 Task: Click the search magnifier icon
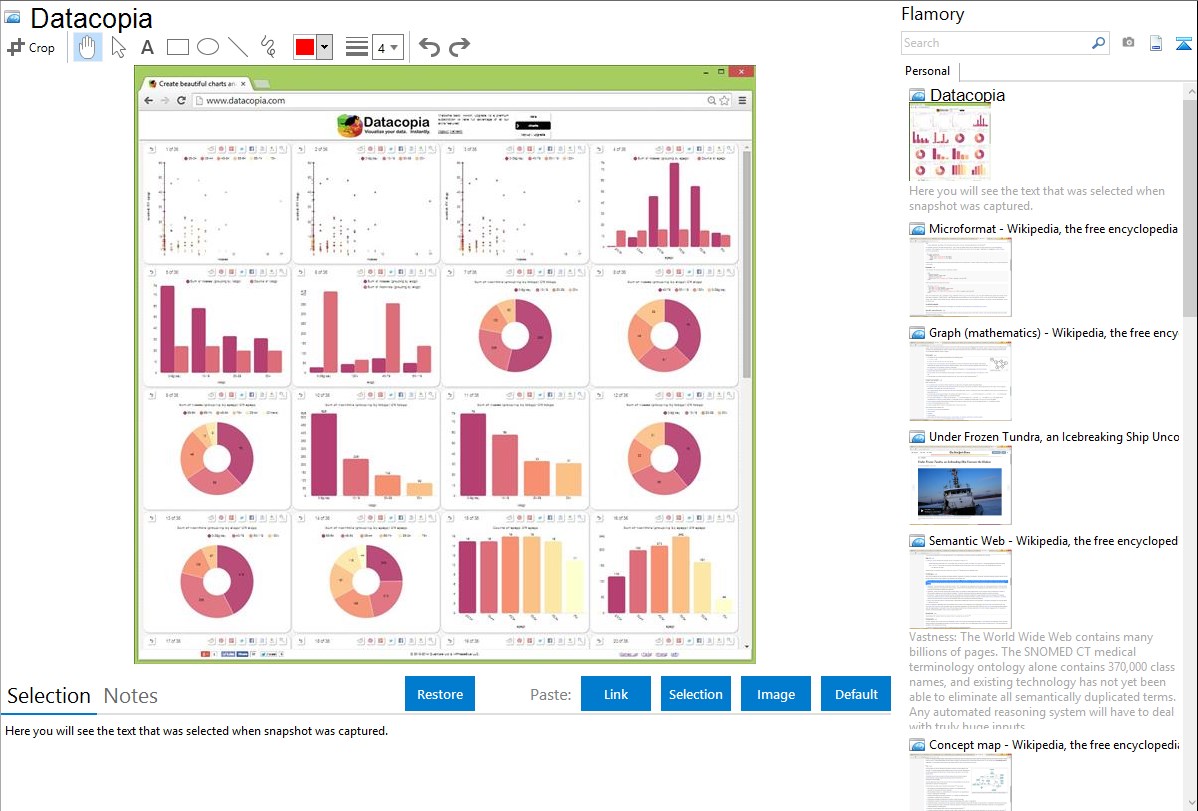1099,43
